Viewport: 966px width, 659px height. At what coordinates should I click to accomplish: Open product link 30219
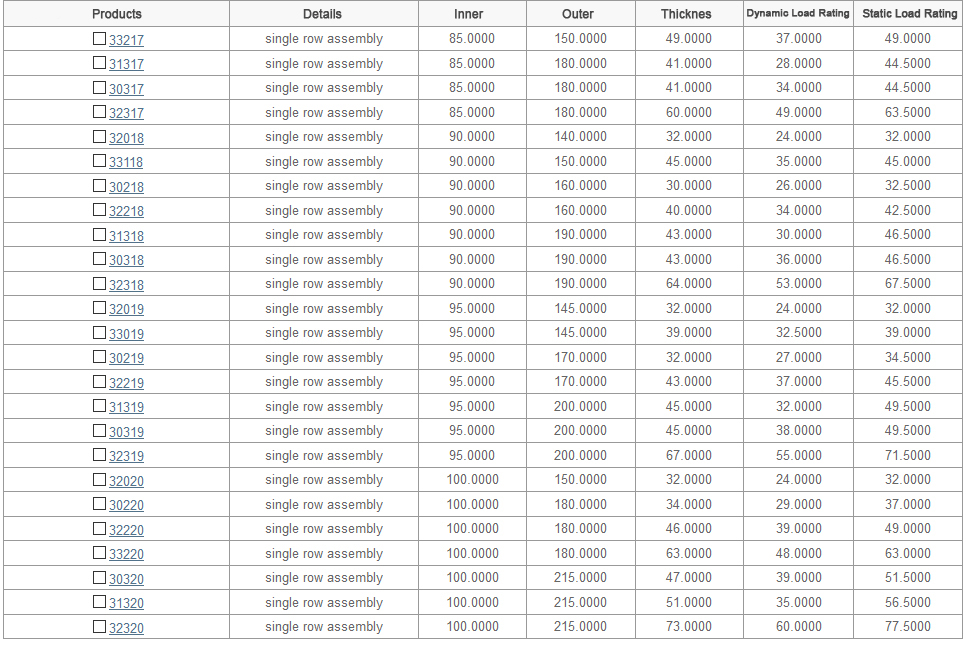click(x=126, y=359)
